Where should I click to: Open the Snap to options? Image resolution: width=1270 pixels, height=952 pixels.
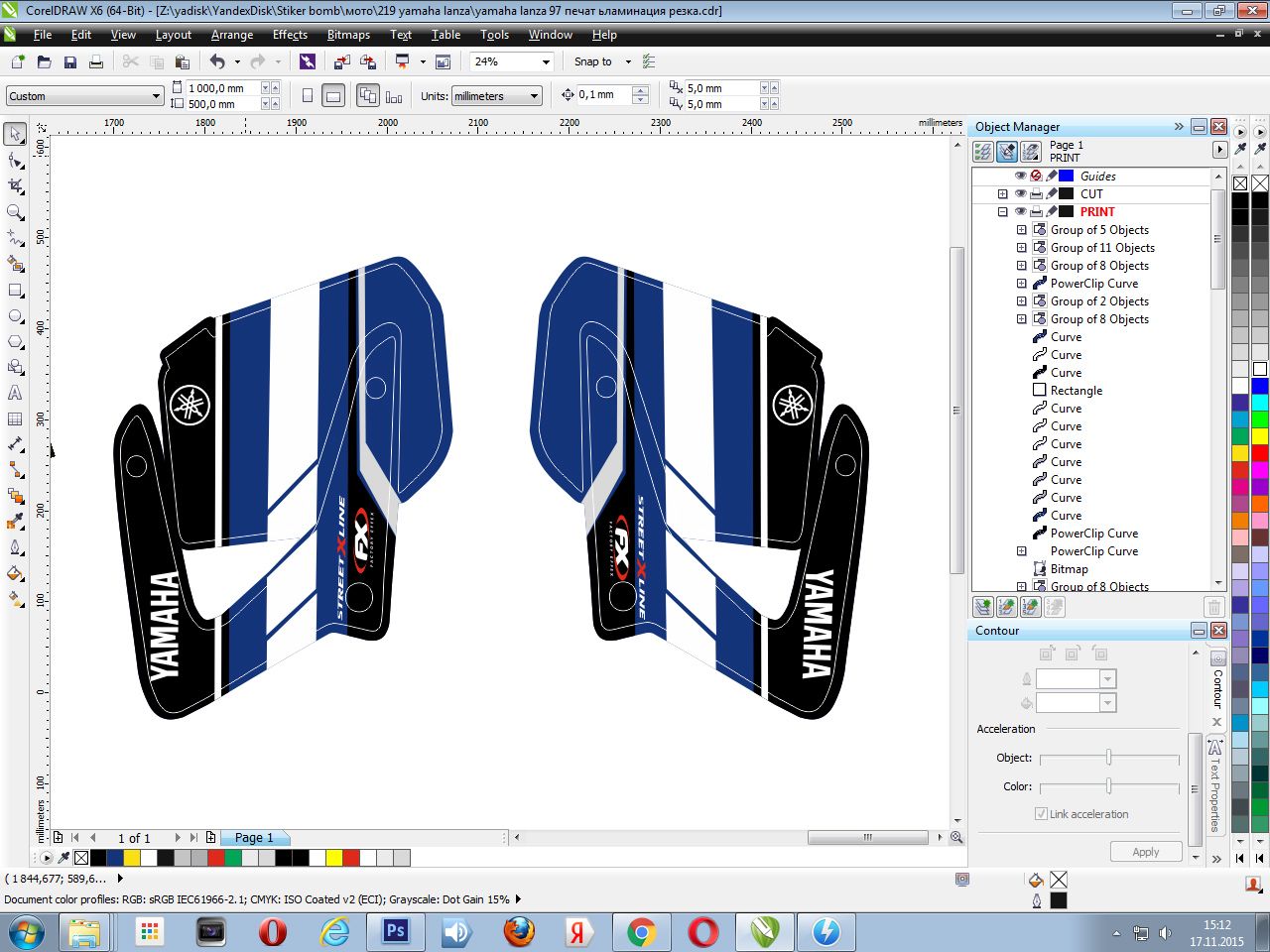pyautogui.click(x=601, y=61)
